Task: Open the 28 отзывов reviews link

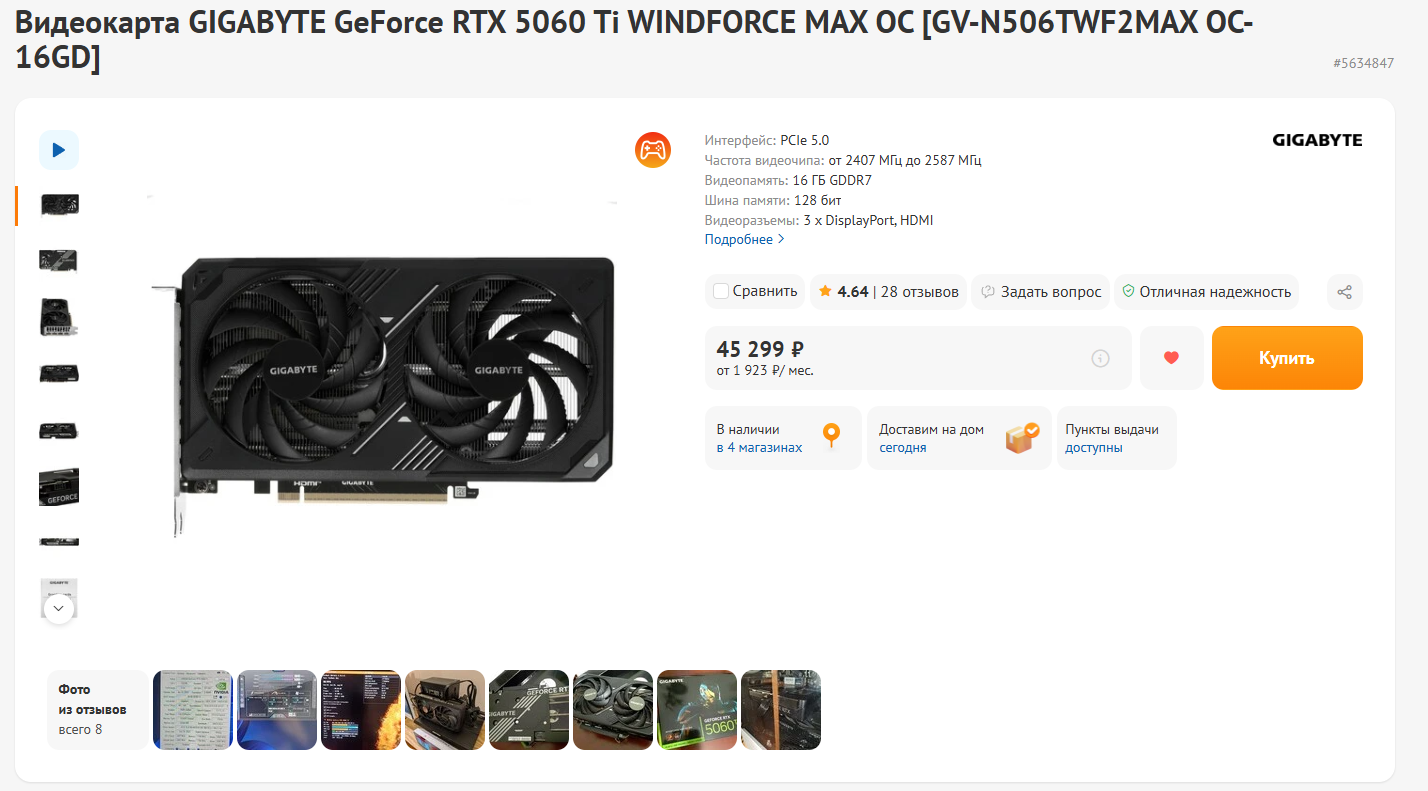Action: point(920,292)
